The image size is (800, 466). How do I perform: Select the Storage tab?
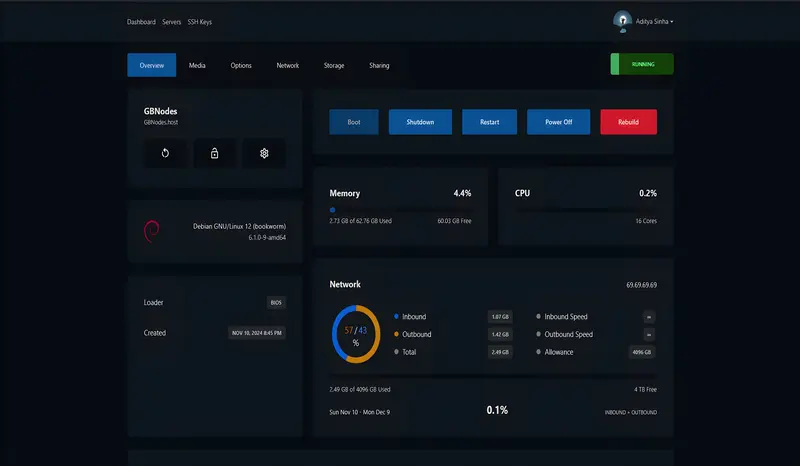tap(334, 65)
